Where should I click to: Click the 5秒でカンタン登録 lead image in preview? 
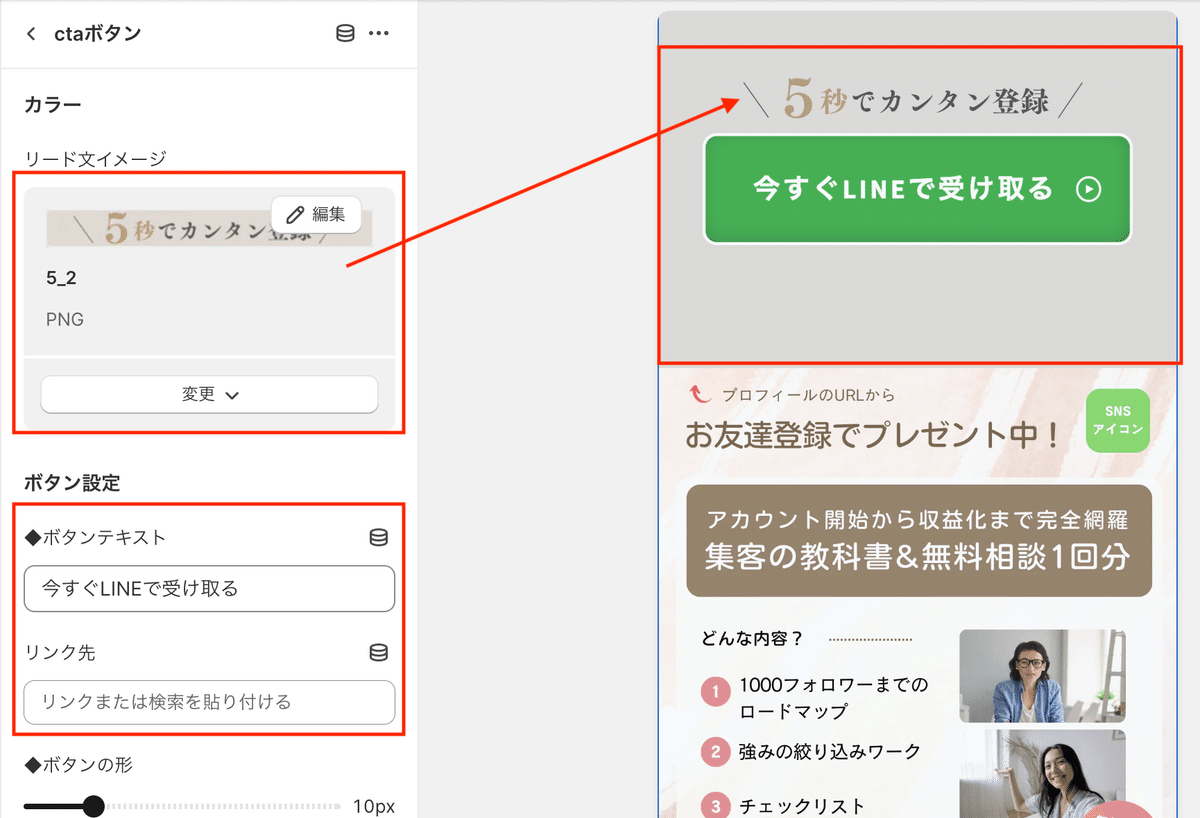912,101
